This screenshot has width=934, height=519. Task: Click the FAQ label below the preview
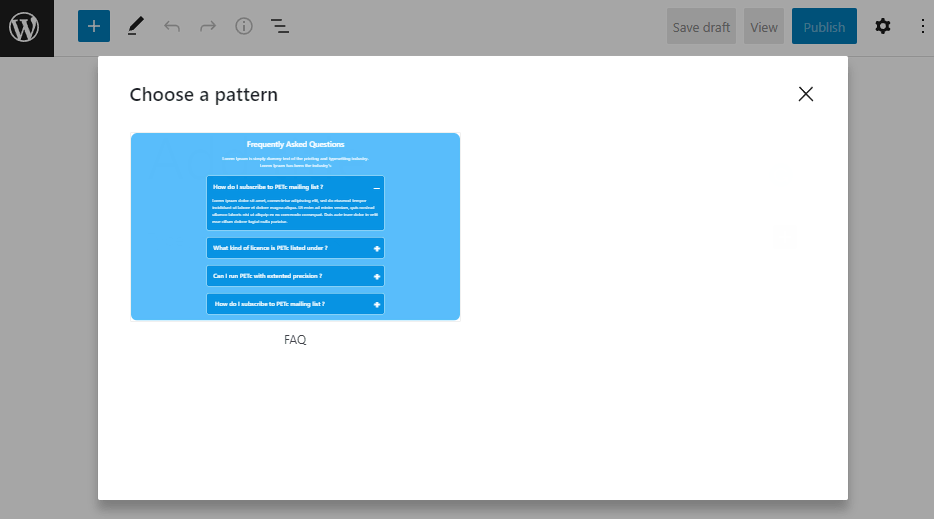295,340
